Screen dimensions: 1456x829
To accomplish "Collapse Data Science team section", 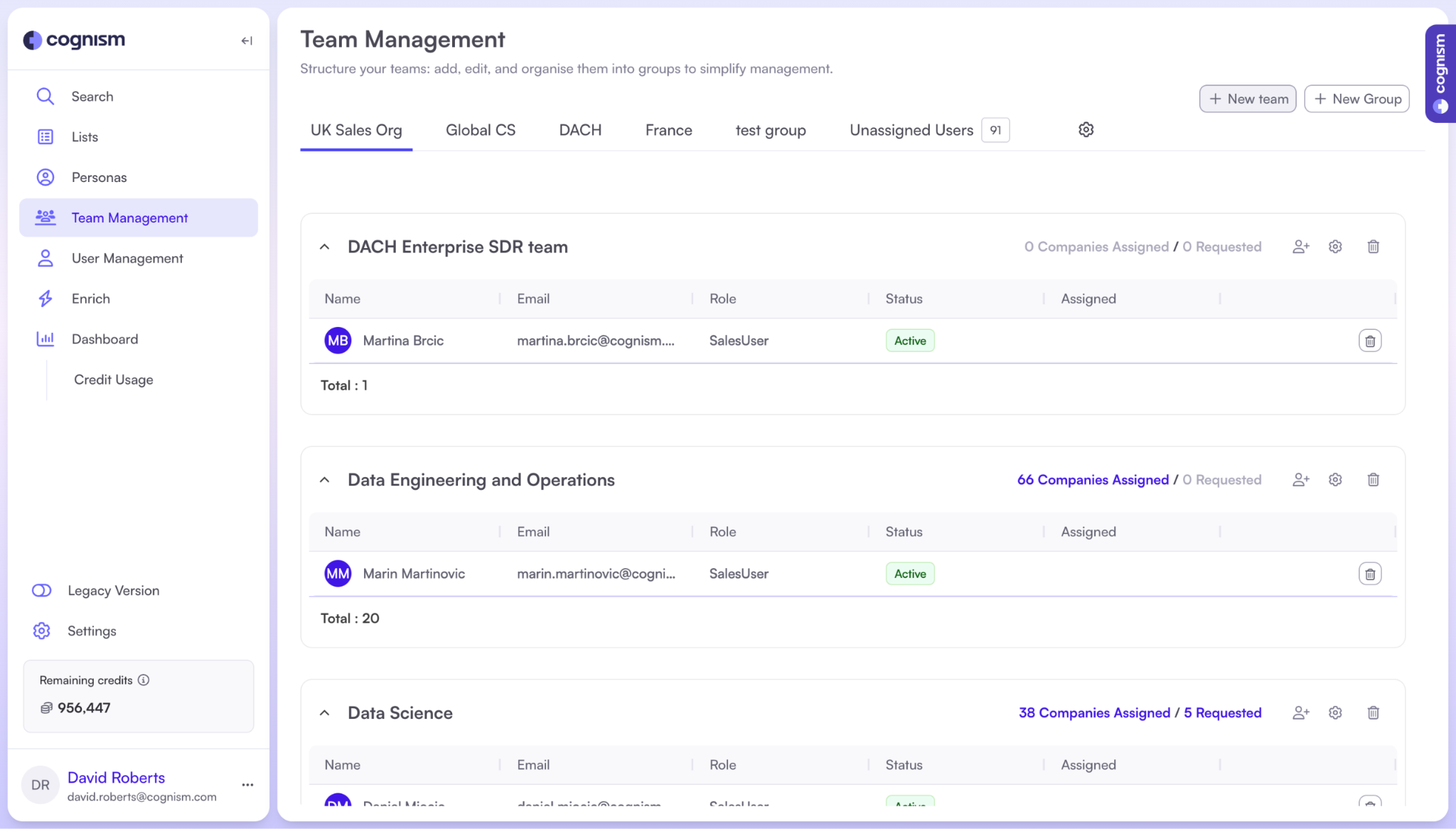I will (x=325, y=712).
